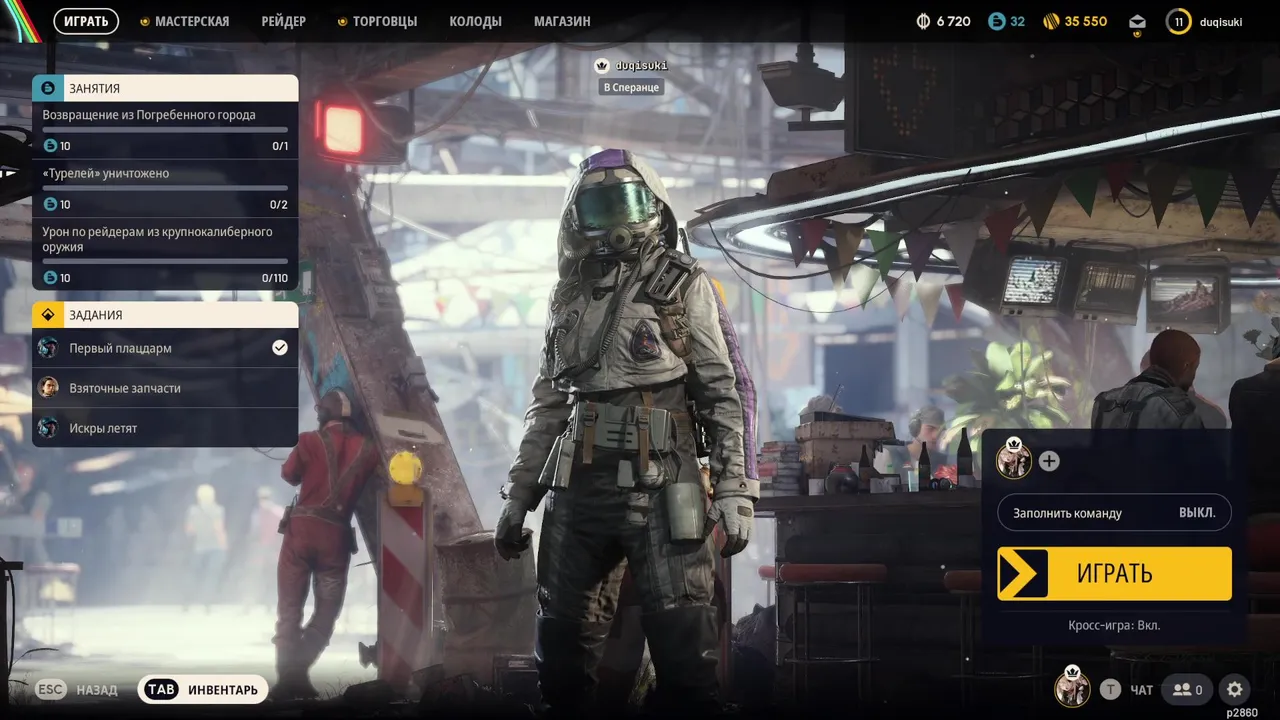
Task: Add a squad member with plus icon
Action: 1049,461
